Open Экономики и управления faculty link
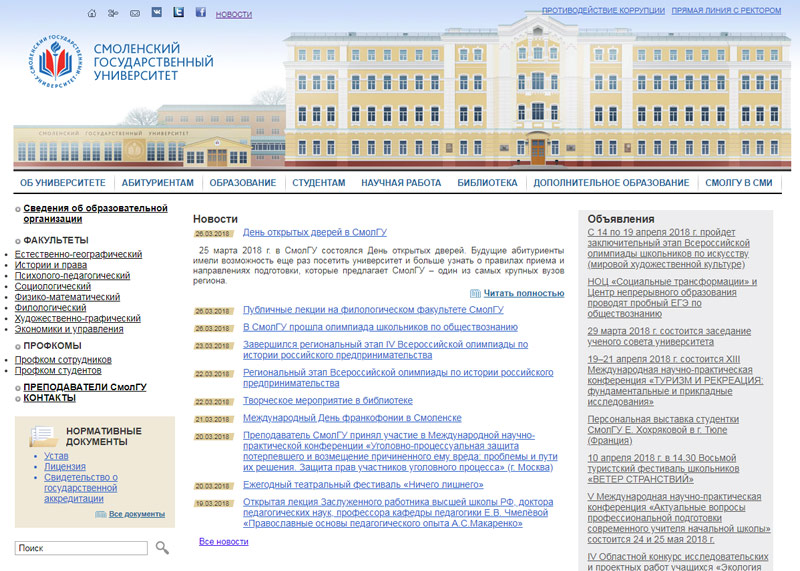This screenshot has width=800, height=571. 69,329
